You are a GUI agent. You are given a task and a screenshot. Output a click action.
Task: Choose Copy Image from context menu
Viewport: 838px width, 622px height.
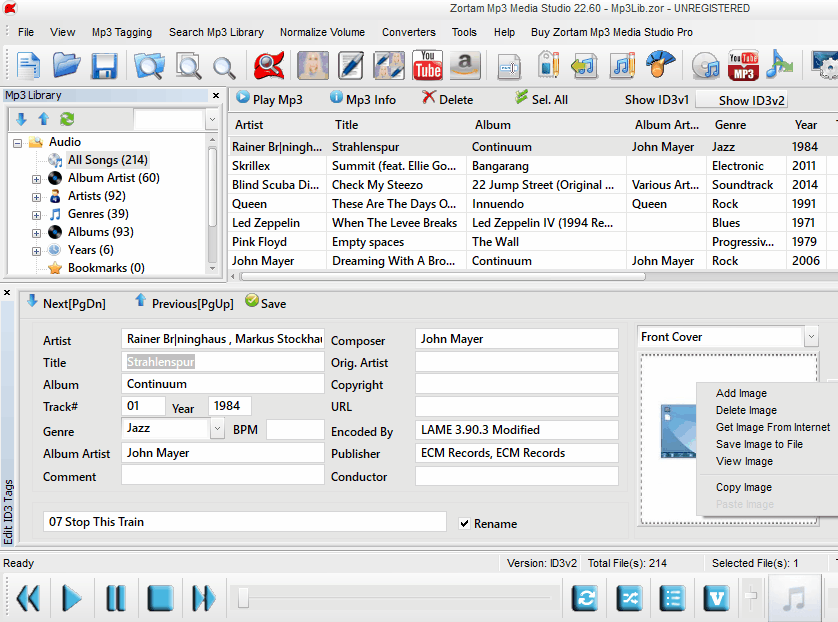[743, 487]
